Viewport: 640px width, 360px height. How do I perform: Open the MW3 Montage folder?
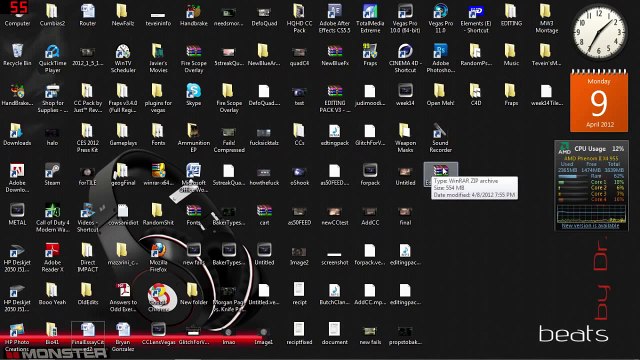(x=546, y=18)
